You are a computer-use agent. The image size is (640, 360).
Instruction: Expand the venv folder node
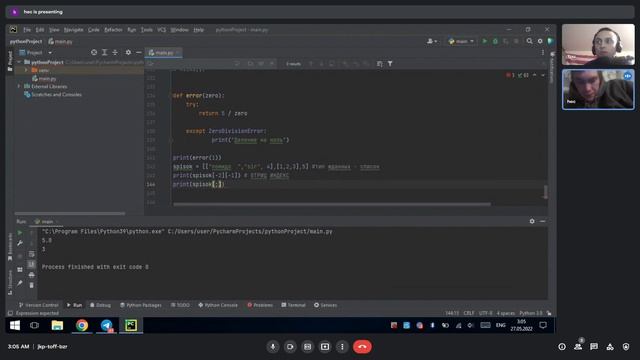tap(26, 70)
